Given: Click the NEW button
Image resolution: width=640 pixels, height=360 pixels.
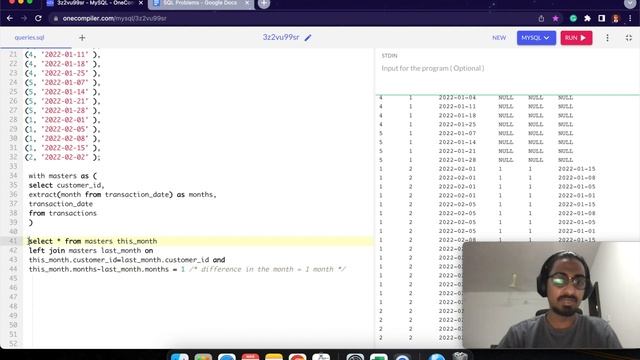Looking at the screenshot, I should [499, 38].
